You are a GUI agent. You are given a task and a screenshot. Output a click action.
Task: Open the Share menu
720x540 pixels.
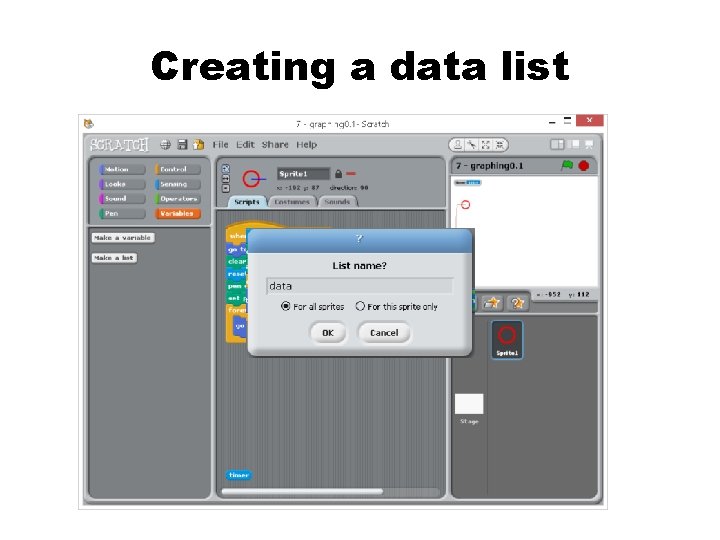tap(275, 145)
